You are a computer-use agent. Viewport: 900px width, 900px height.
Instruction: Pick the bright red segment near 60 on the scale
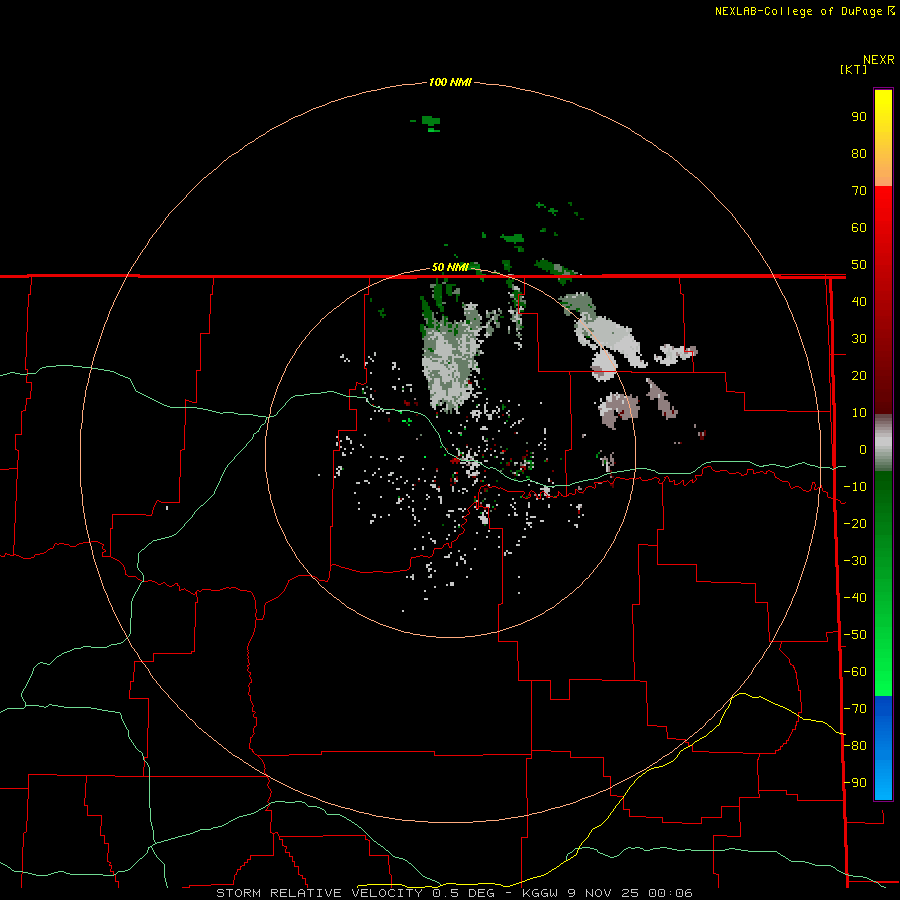pyautogui.click(x=883, y=212)
